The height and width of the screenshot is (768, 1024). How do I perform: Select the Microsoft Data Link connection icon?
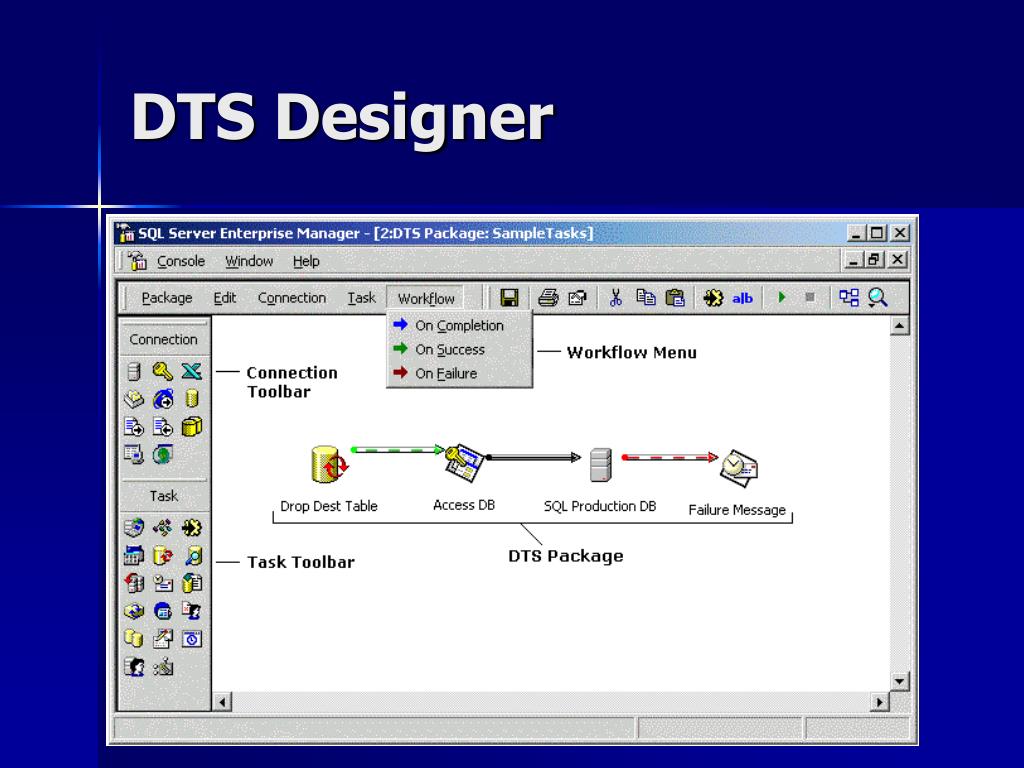(x=134, y=454)
